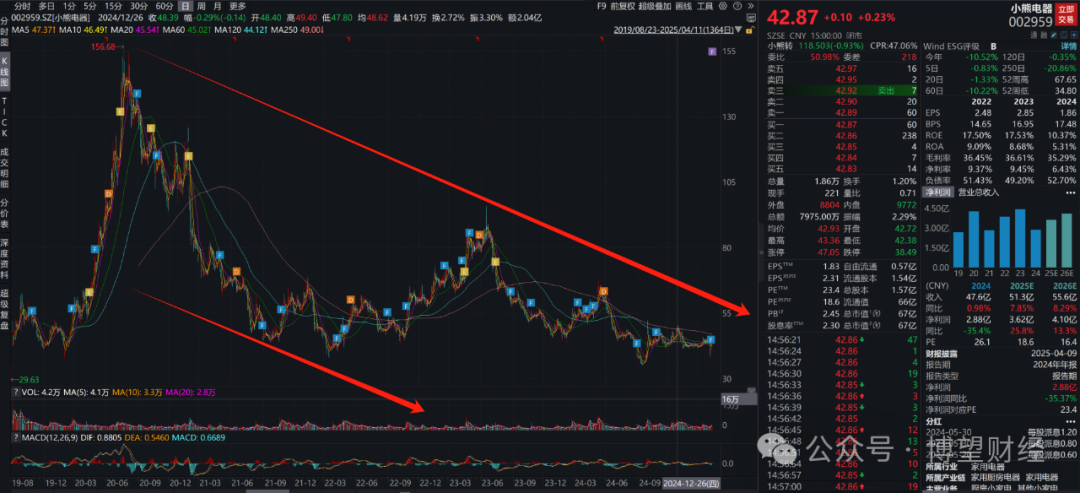Click the 52周高 67.65 value
This screenshot has height=493, width=1080.
click(x=1065, y=79)
